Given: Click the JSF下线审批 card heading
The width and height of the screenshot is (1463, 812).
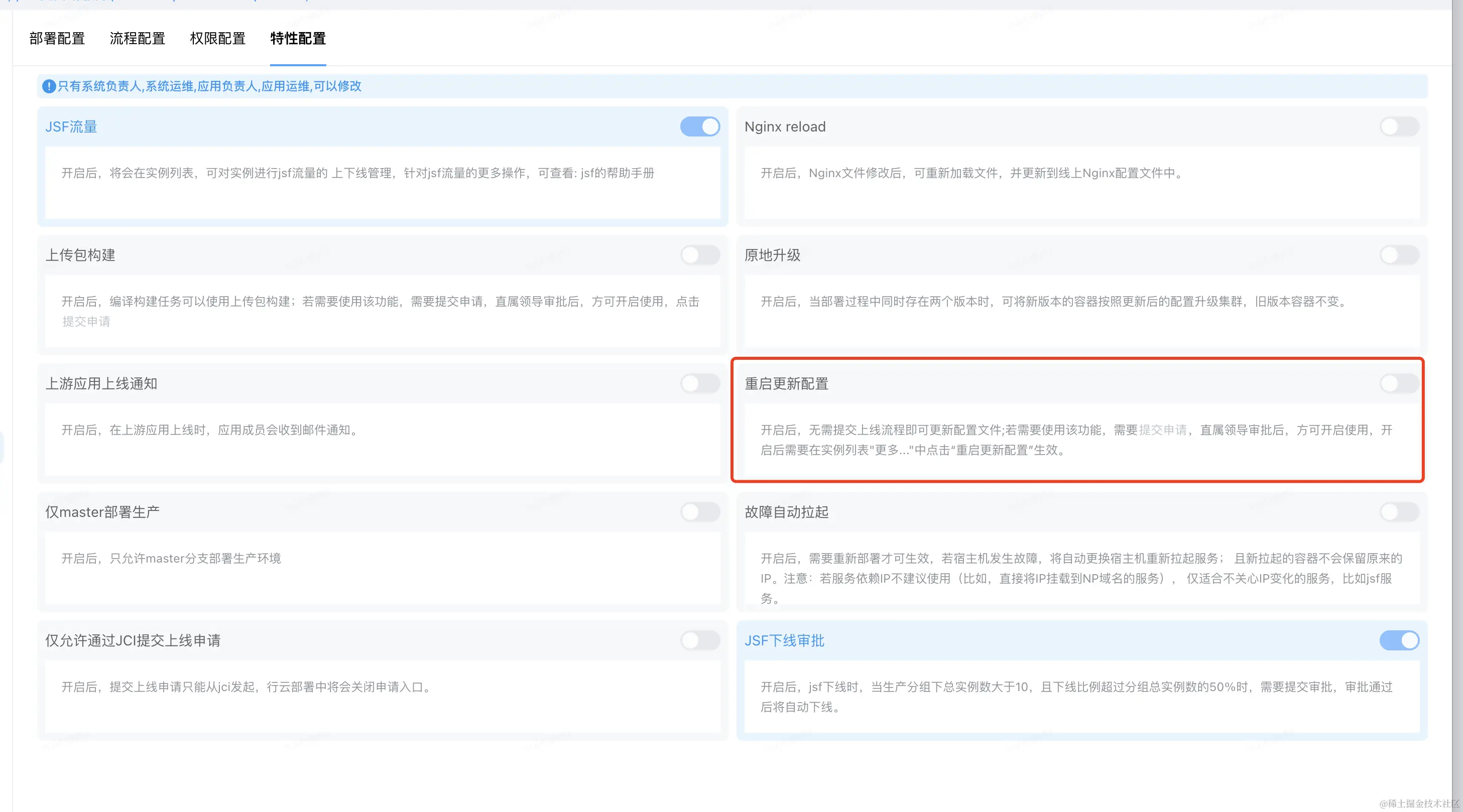Looking at the screenshot, I should tap(784, 640).
